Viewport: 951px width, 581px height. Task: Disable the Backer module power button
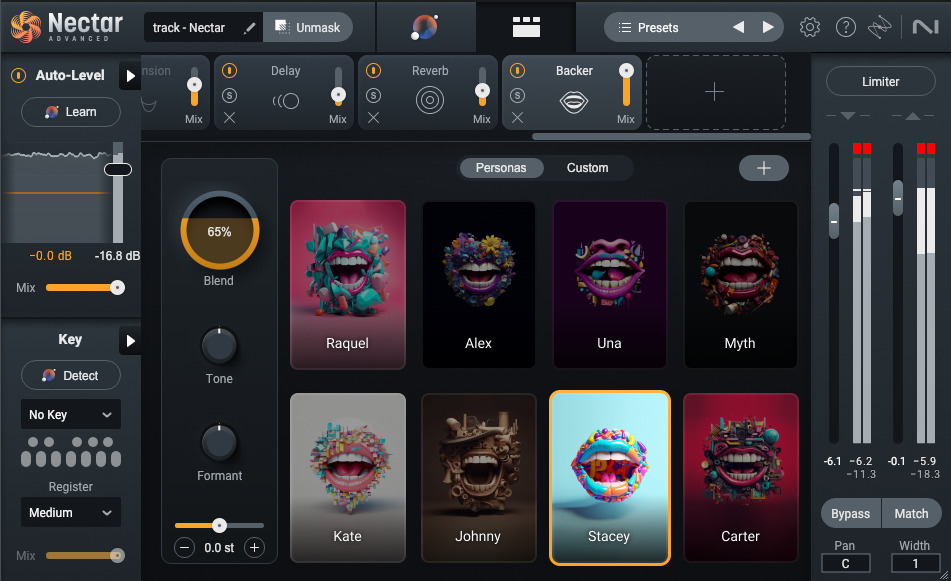pyautogui.click(x=517, y=71)
